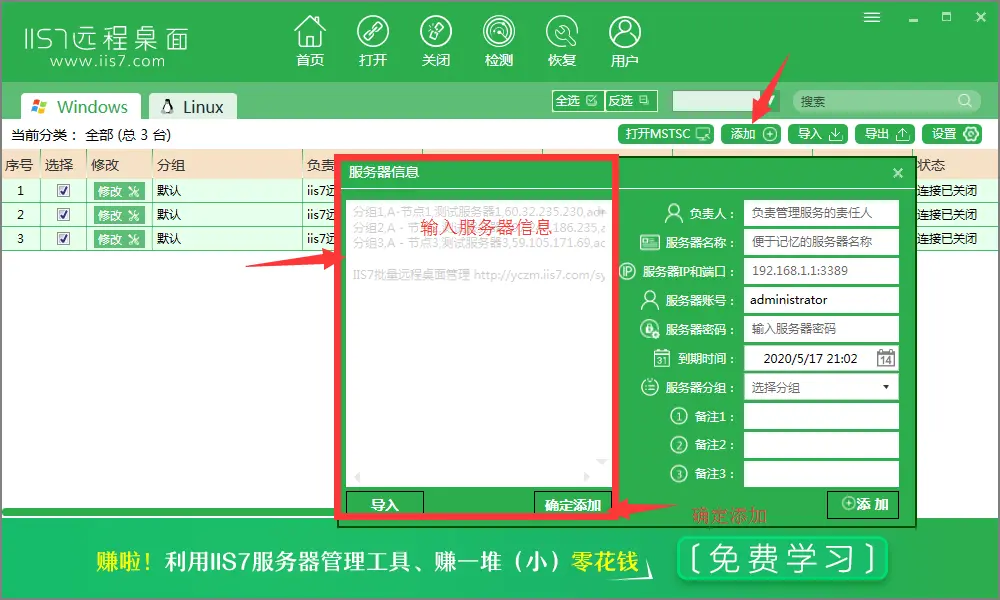
Task: Click the 服务器账号 administrator field
Action: 821,300
